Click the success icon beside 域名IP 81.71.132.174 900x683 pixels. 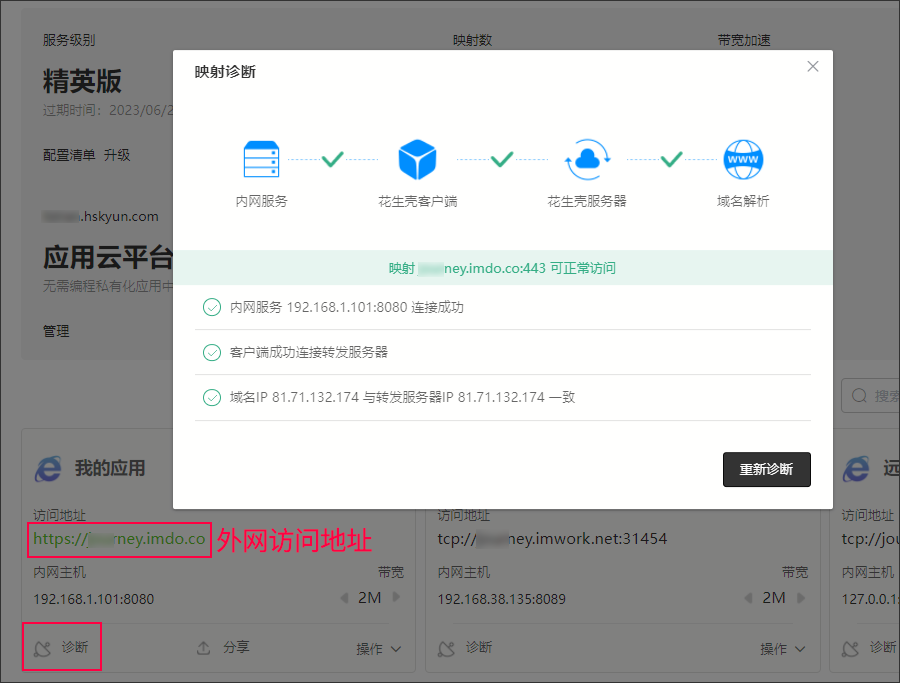coord(212,397)
